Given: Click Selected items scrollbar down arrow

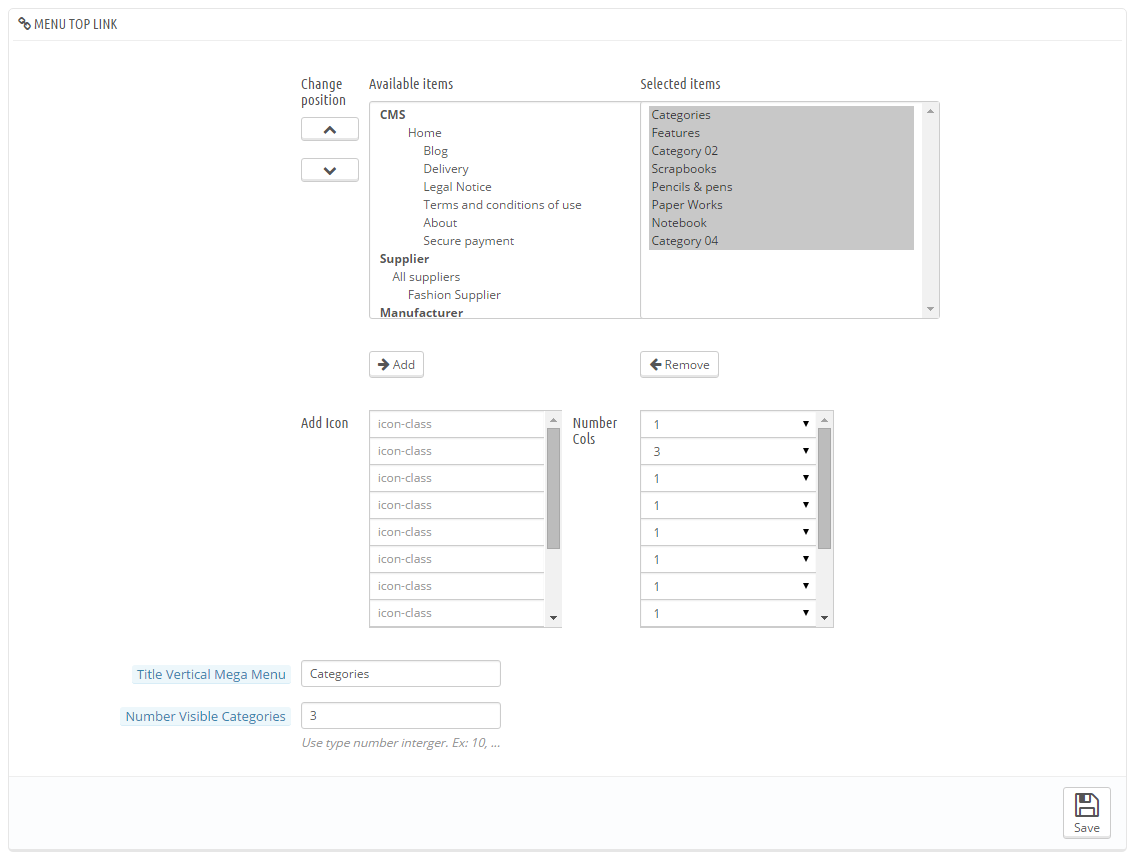Looking at the screenshot, I should pos(931,309).
